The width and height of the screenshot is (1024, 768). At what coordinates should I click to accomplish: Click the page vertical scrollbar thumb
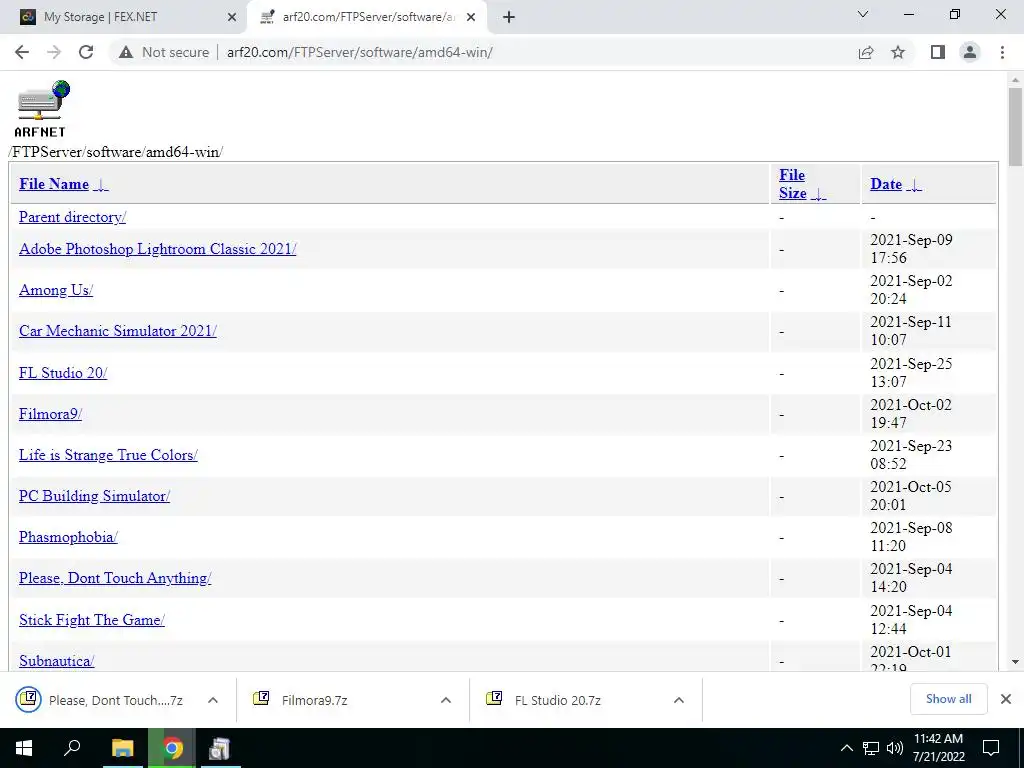coord(1015,127)
